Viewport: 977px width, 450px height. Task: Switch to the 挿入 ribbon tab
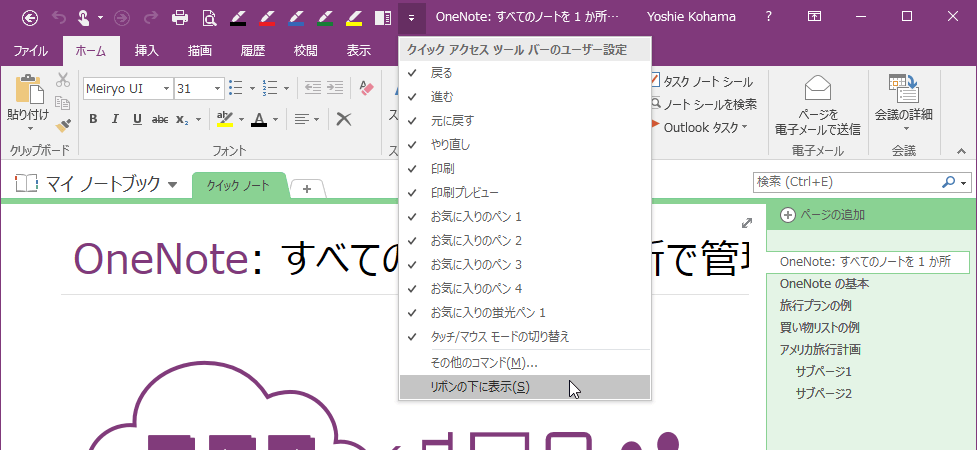pyautogui.click(x=147, y=51)
